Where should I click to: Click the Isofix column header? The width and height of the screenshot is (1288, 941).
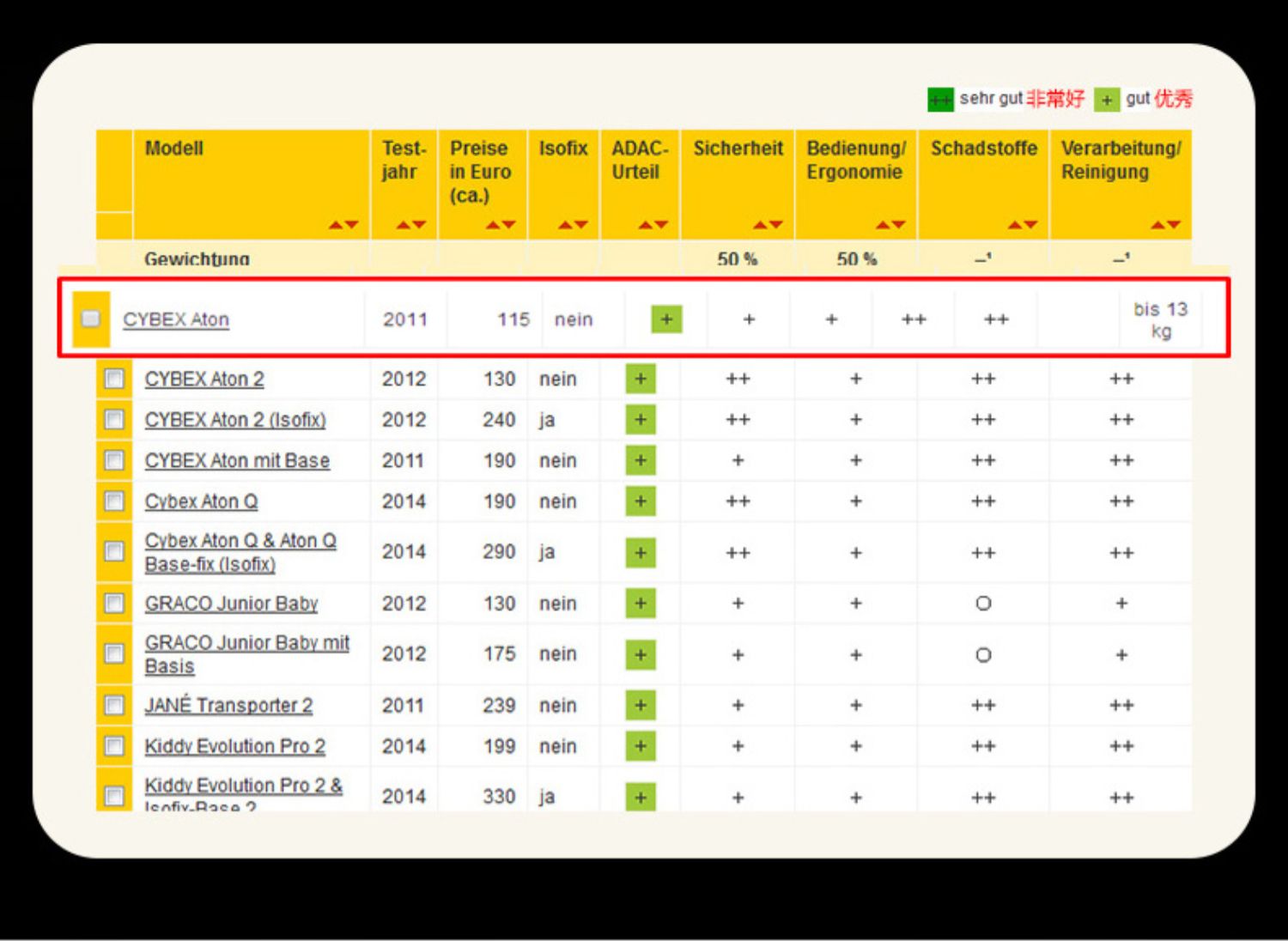pos(563,149)
